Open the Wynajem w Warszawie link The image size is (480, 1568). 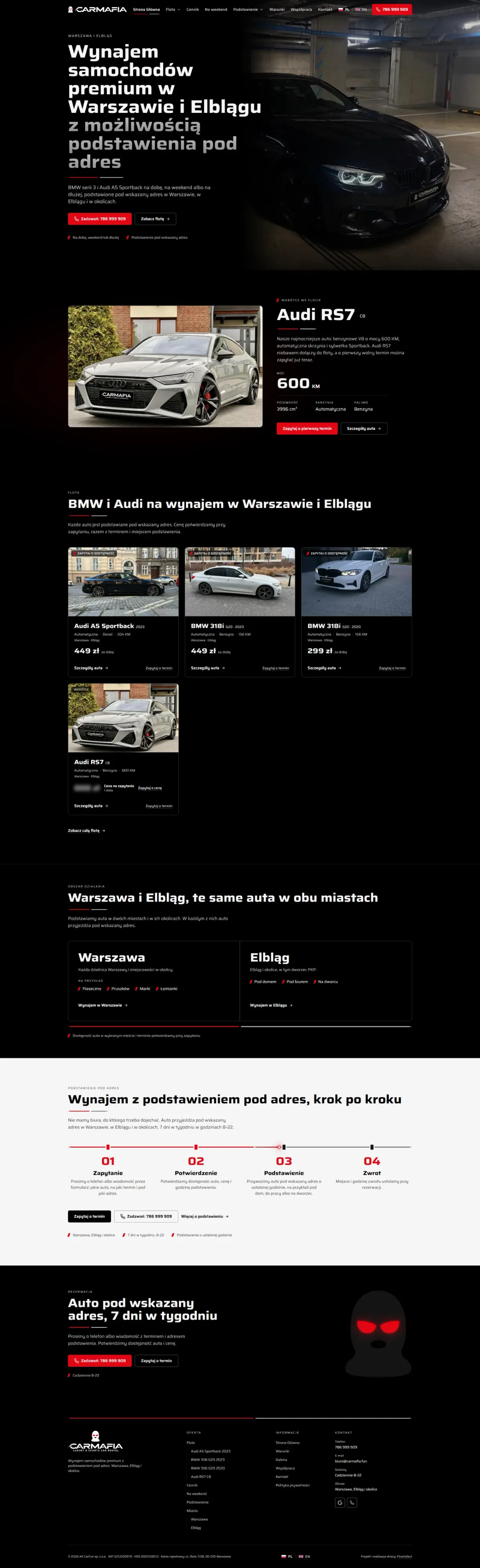103,1005
